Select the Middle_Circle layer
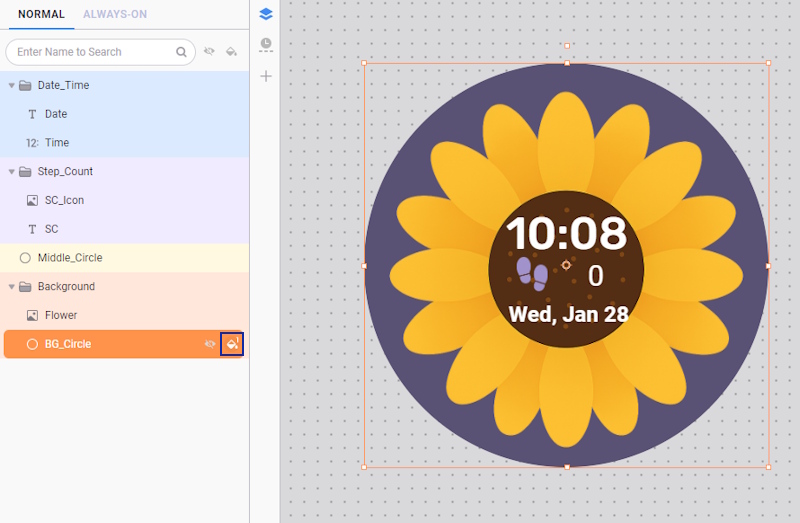The height and width of the screenshot is (523, 800). coord(70,258)
